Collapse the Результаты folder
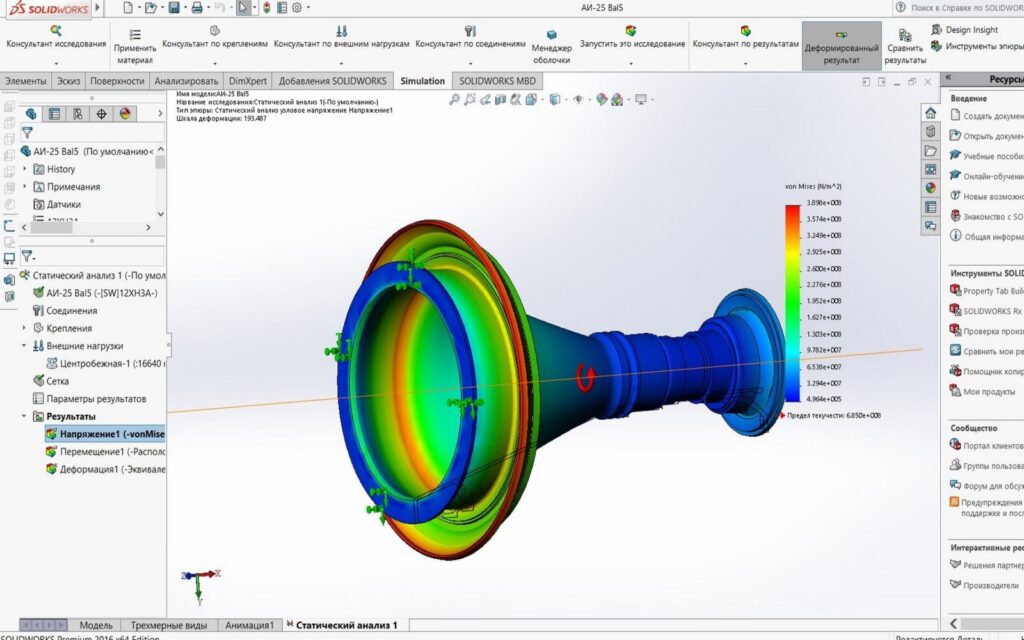 tap(25, 416)
